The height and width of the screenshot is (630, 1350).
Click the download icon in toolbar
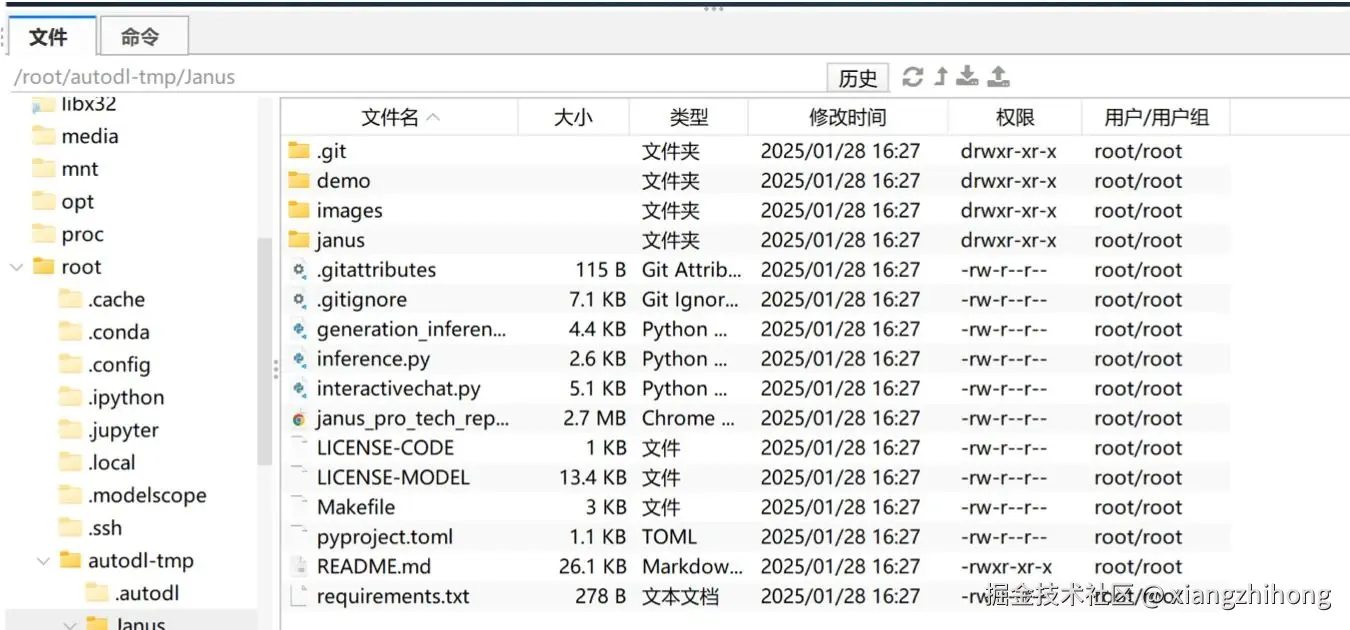coord(967,77)
